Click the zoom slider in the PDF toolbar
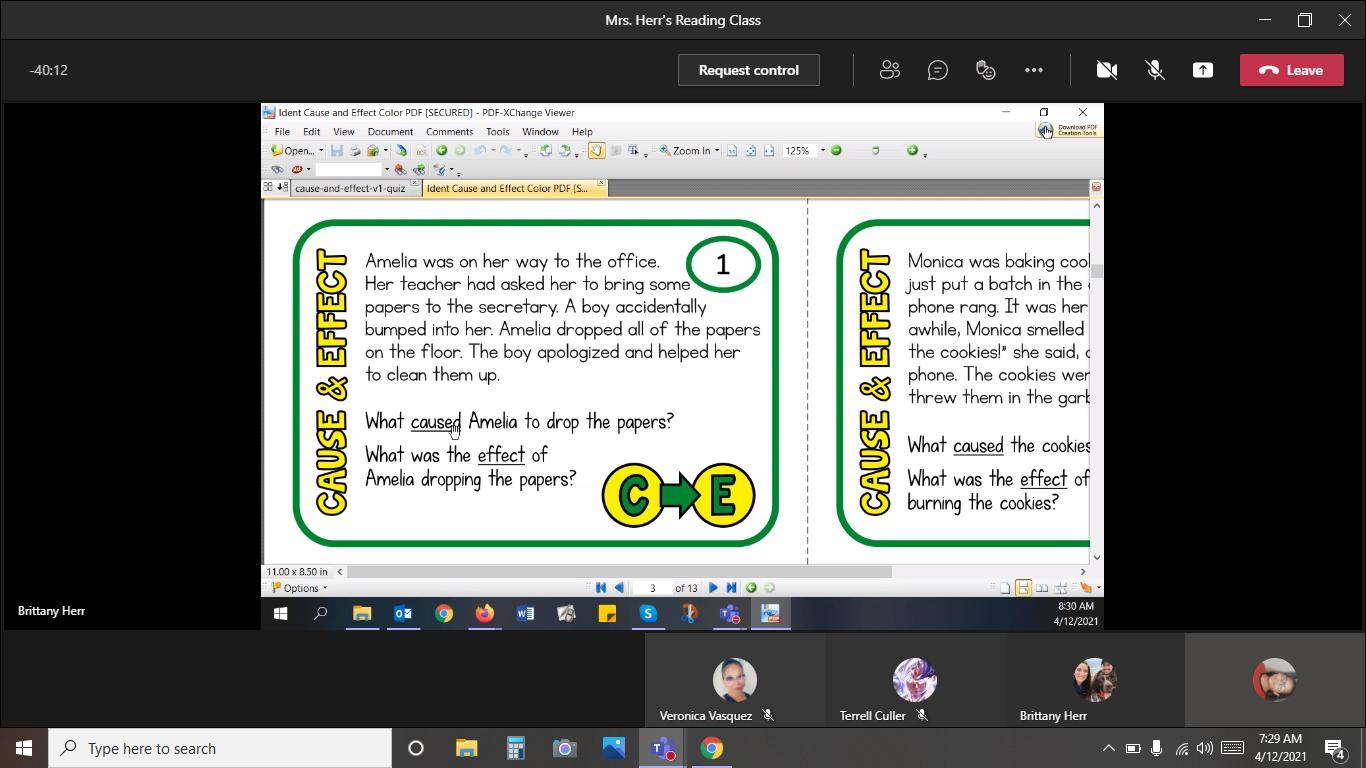Image resolution: width=1366 pixels, height=768 pixels. point(875,151)
